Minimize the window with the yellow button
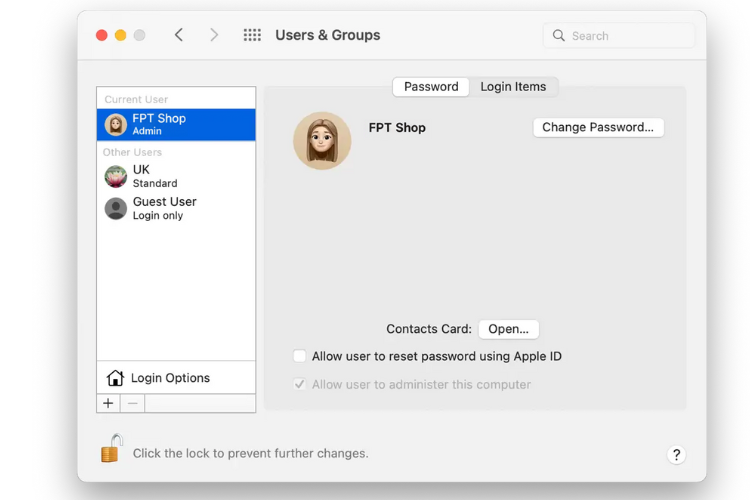 pyautogui.click(x=121, y=35)
